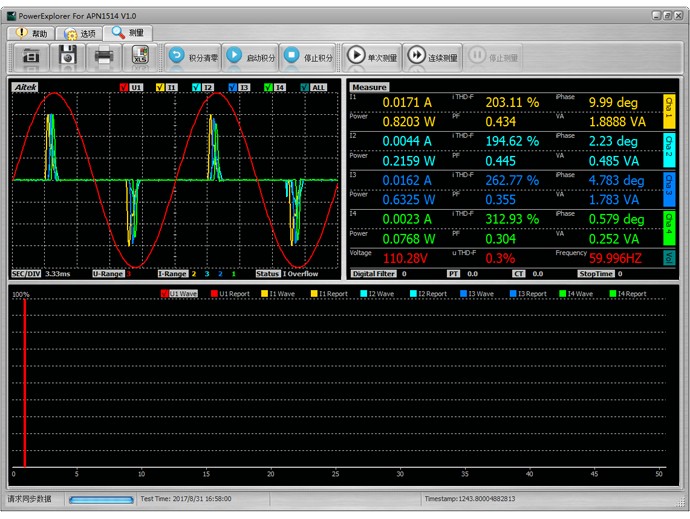Check the ALL channels checkbox

tap(305, 88)
